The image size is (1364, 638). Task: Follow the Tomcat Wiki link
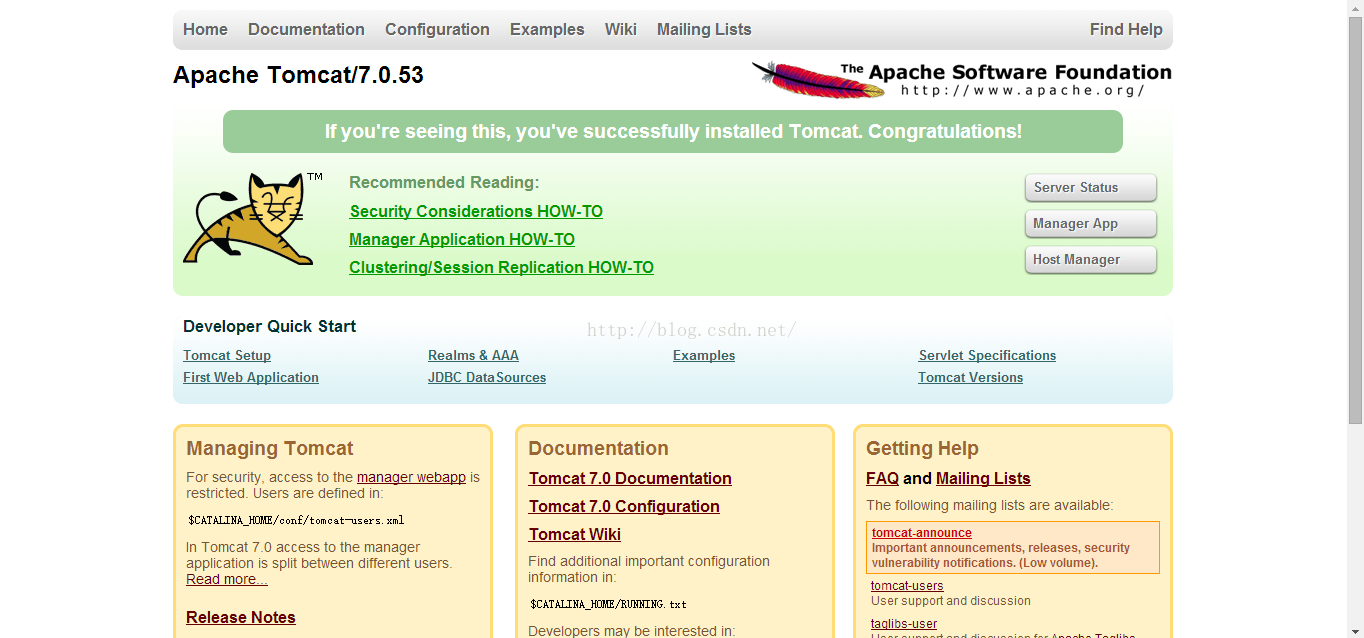click(575, 534)
